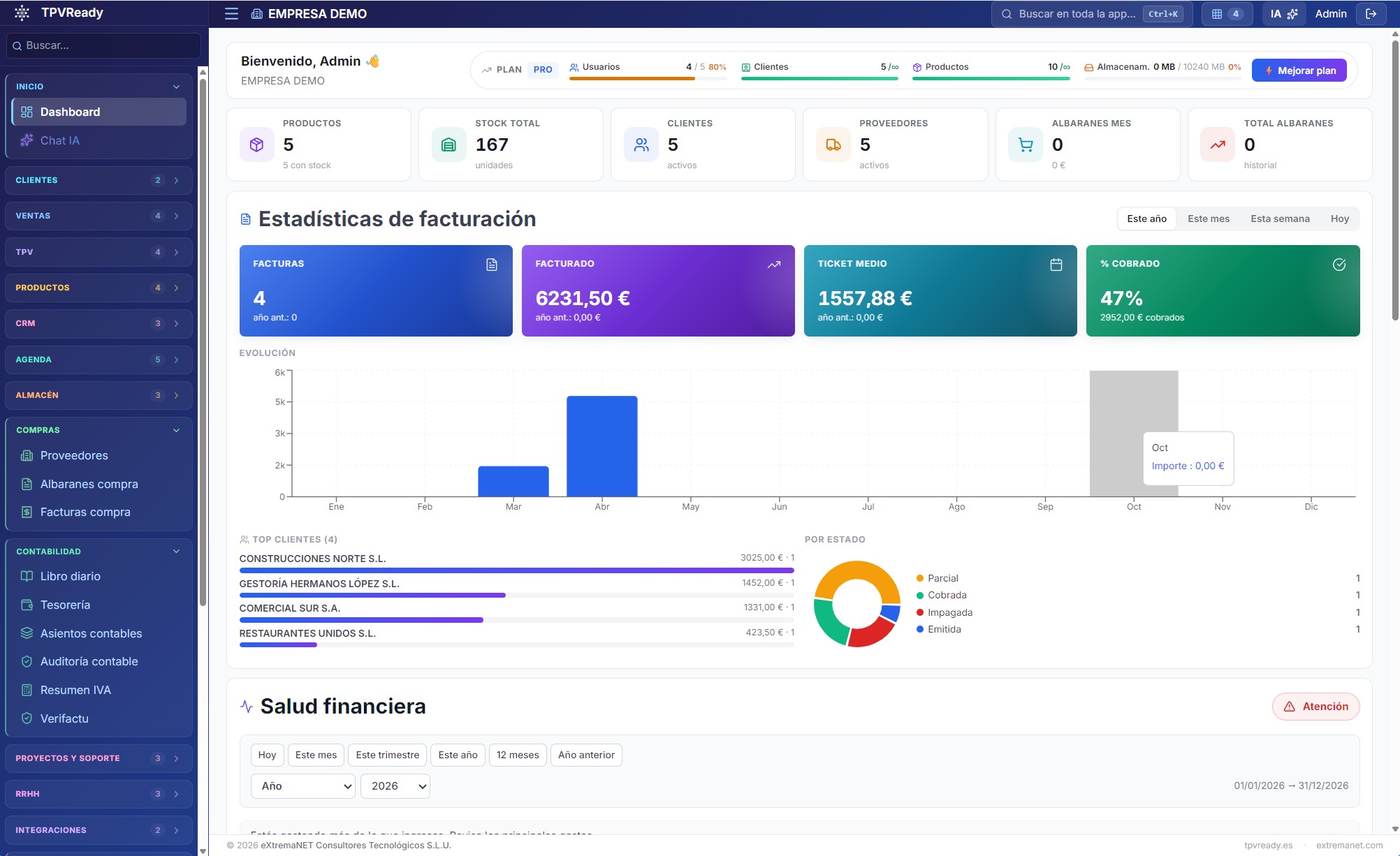
Task: Click the trend arrow icon in Facturado card
Action: point(774,265)
